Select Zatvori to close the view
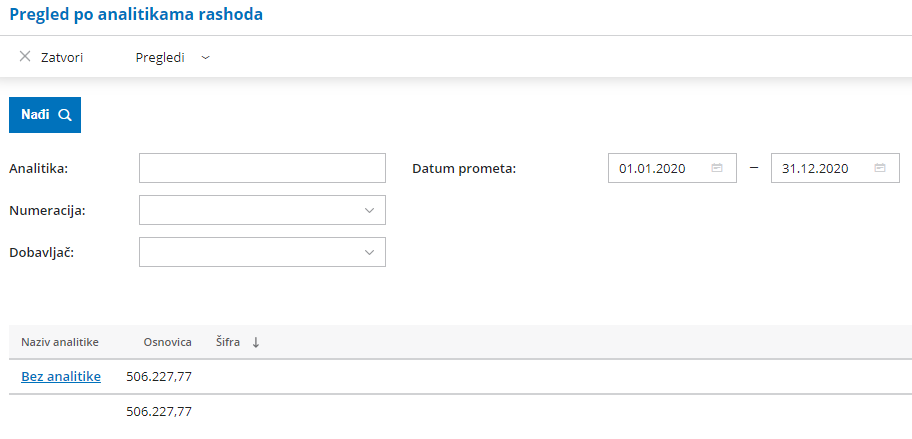This screenshot has width=912, height=439. (62, 58)
